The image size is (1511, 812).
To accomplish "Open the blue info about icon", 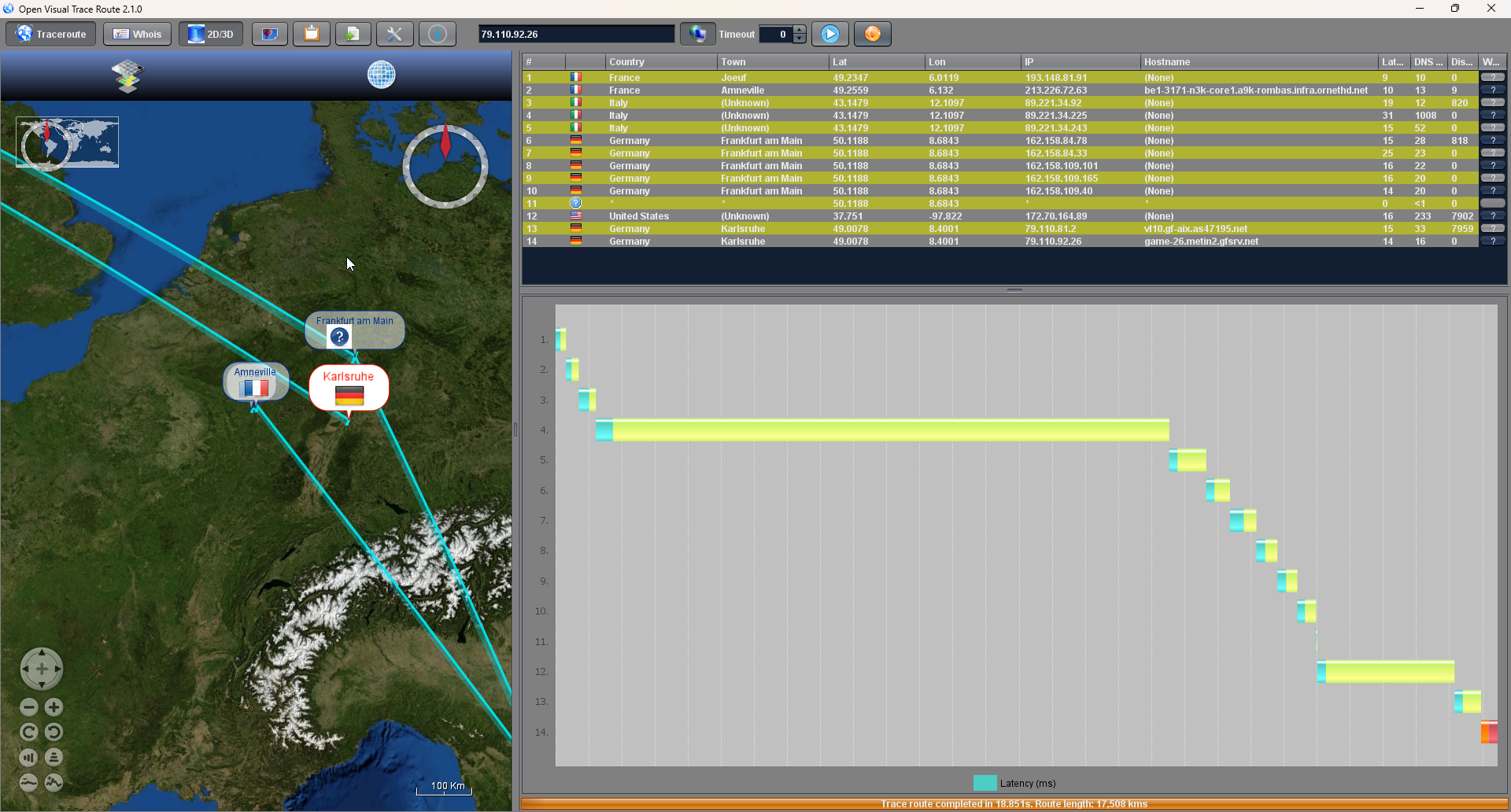I will point(438,34).
